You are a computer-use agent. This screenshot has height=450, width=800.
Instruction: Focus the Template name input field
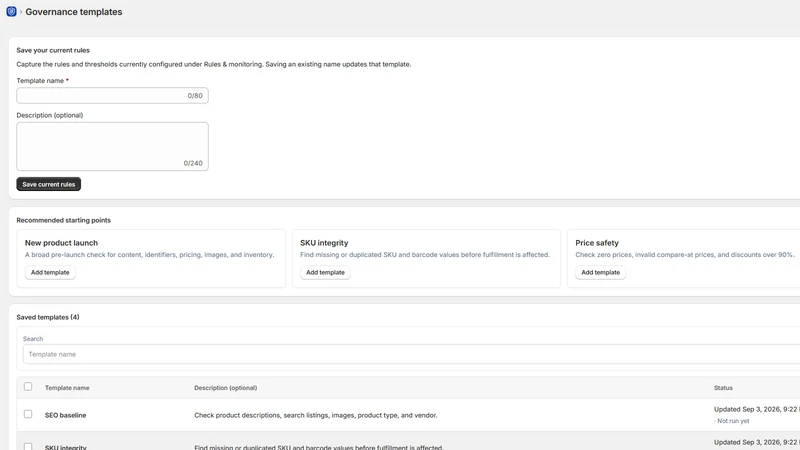(112, 95)
